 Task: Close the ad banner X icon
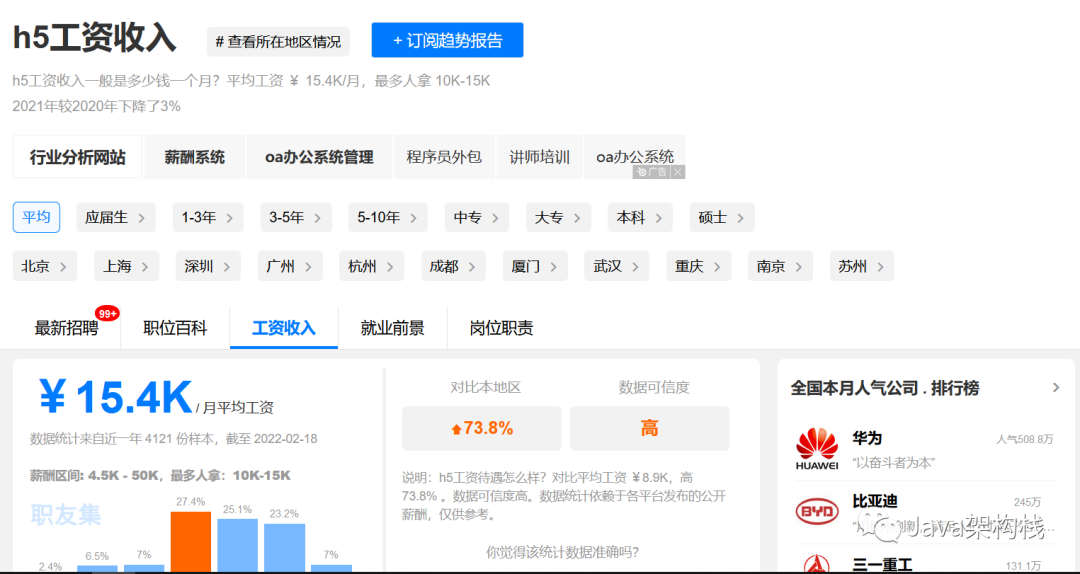pos(678,172)
